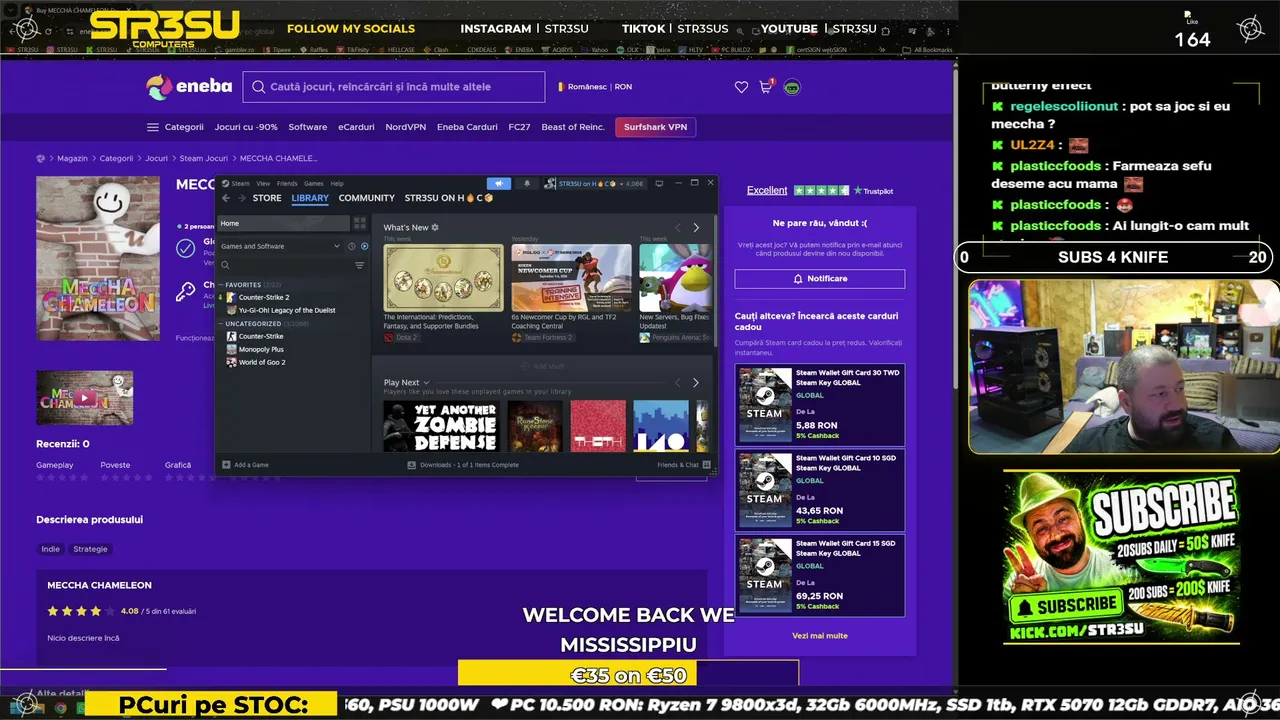Switch Steam to Big Picture mode
Viewport: 1280px width, 720px height.
pos(659,184)
